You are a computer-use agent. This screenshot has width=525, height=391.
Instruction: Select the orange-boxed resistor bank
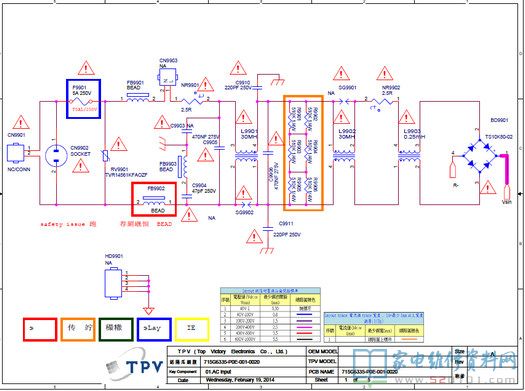(x=303, y=153)
